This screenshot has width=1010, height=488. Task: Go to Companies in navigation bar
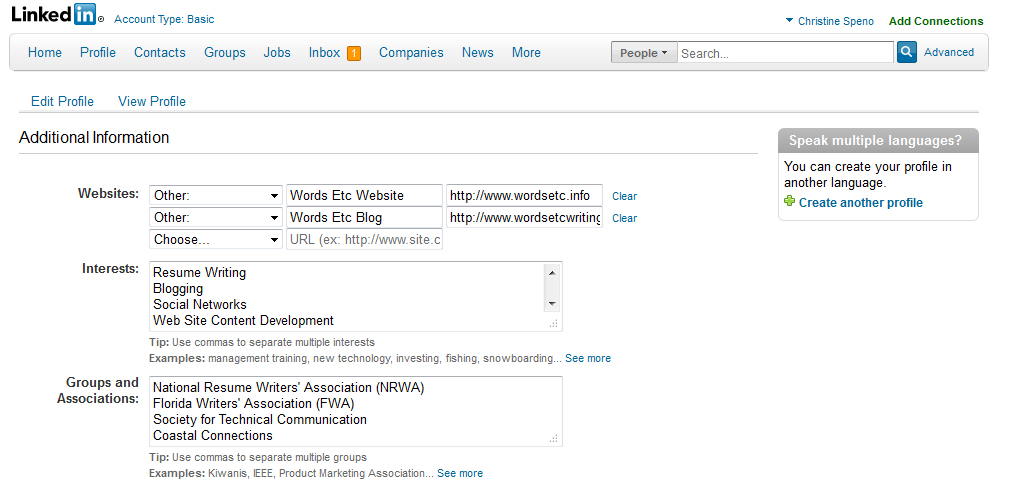(x=411, y=53)
